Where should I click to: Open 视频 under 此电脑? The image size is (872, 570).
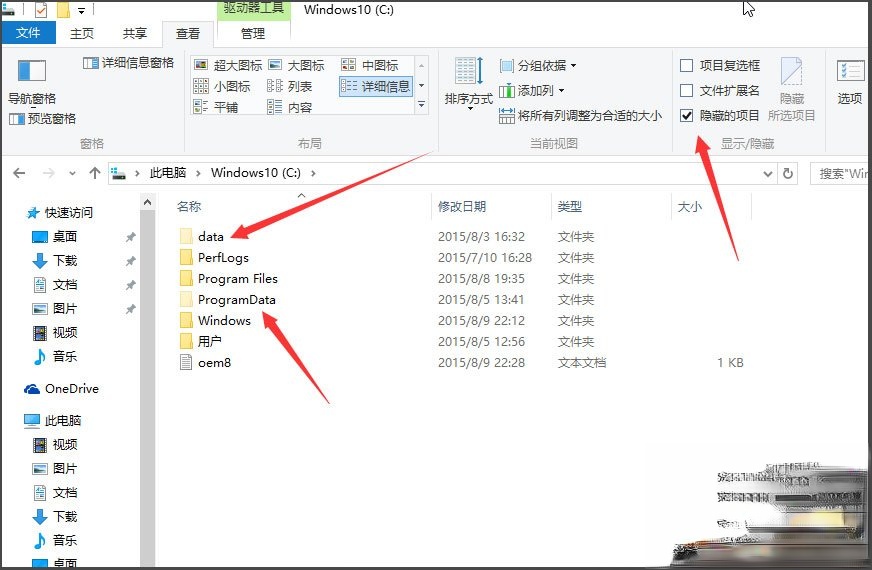(65, 444)
